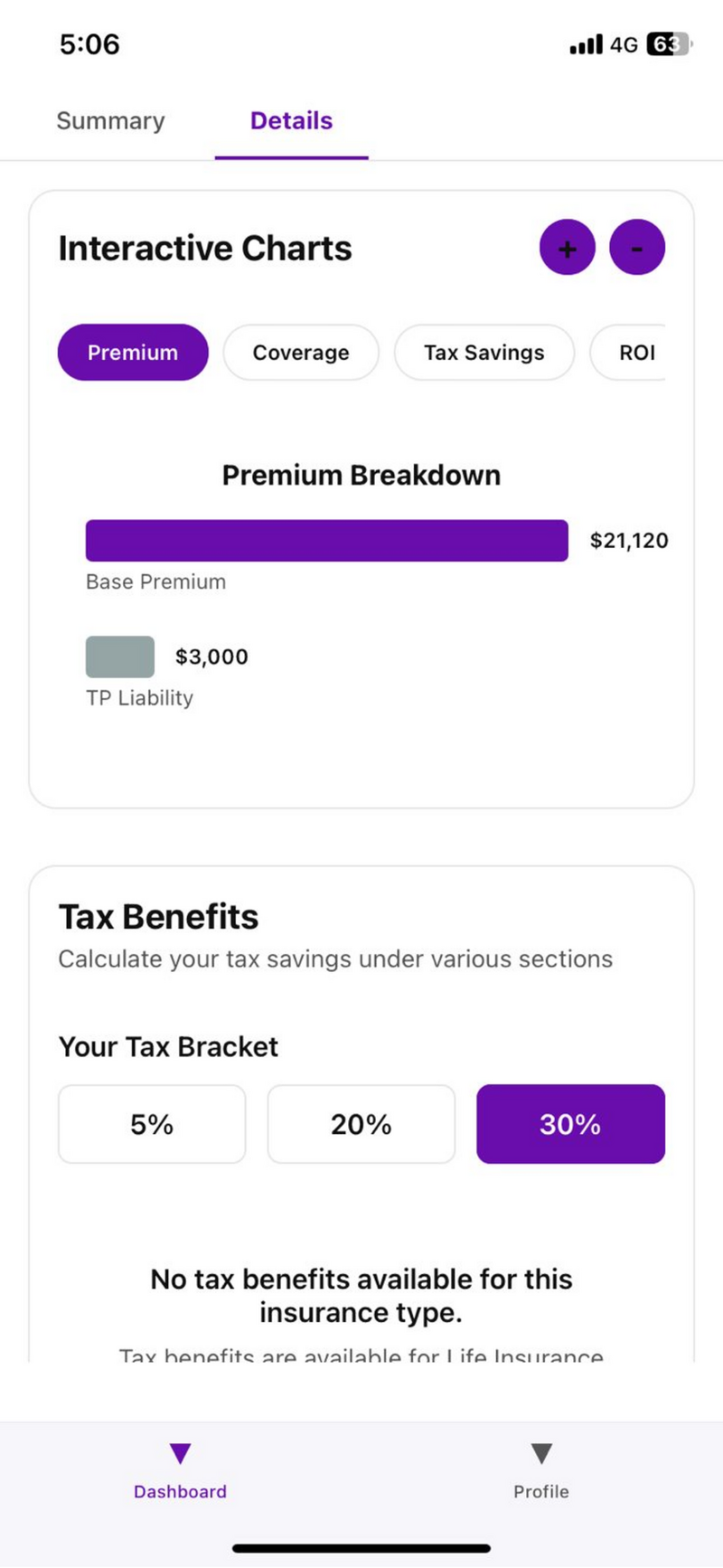Show the Coverage chart
Image resolution: width=723 pixels, height=1568 pixels.
point(301,353)
